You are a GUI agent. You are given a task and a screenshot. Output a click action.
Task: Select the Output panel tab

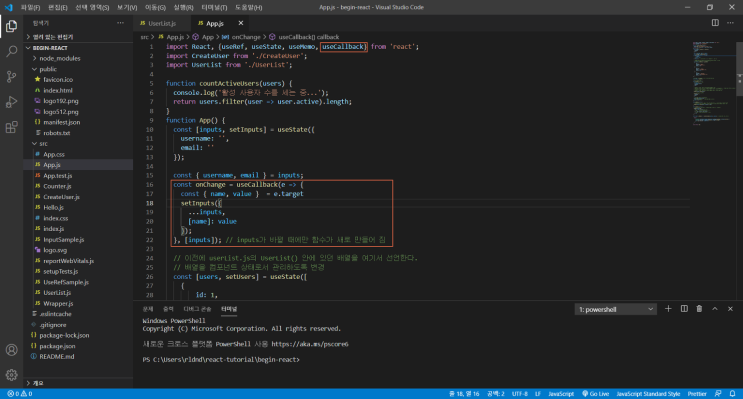tap(168, 309)
